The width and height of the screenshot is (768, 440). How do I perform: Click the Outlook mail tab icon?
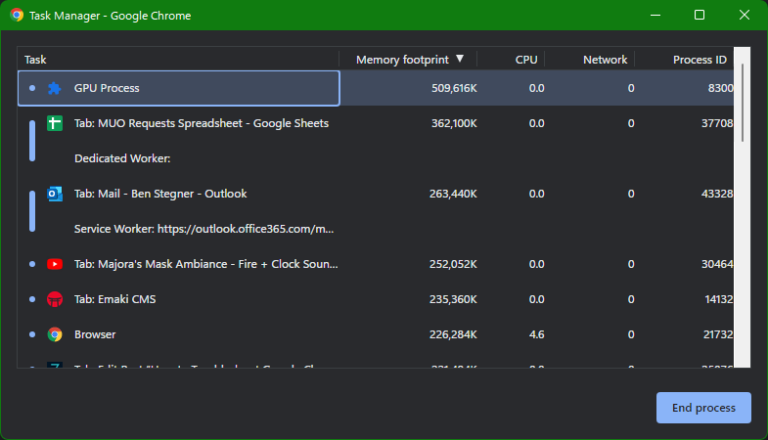point(55,194)
